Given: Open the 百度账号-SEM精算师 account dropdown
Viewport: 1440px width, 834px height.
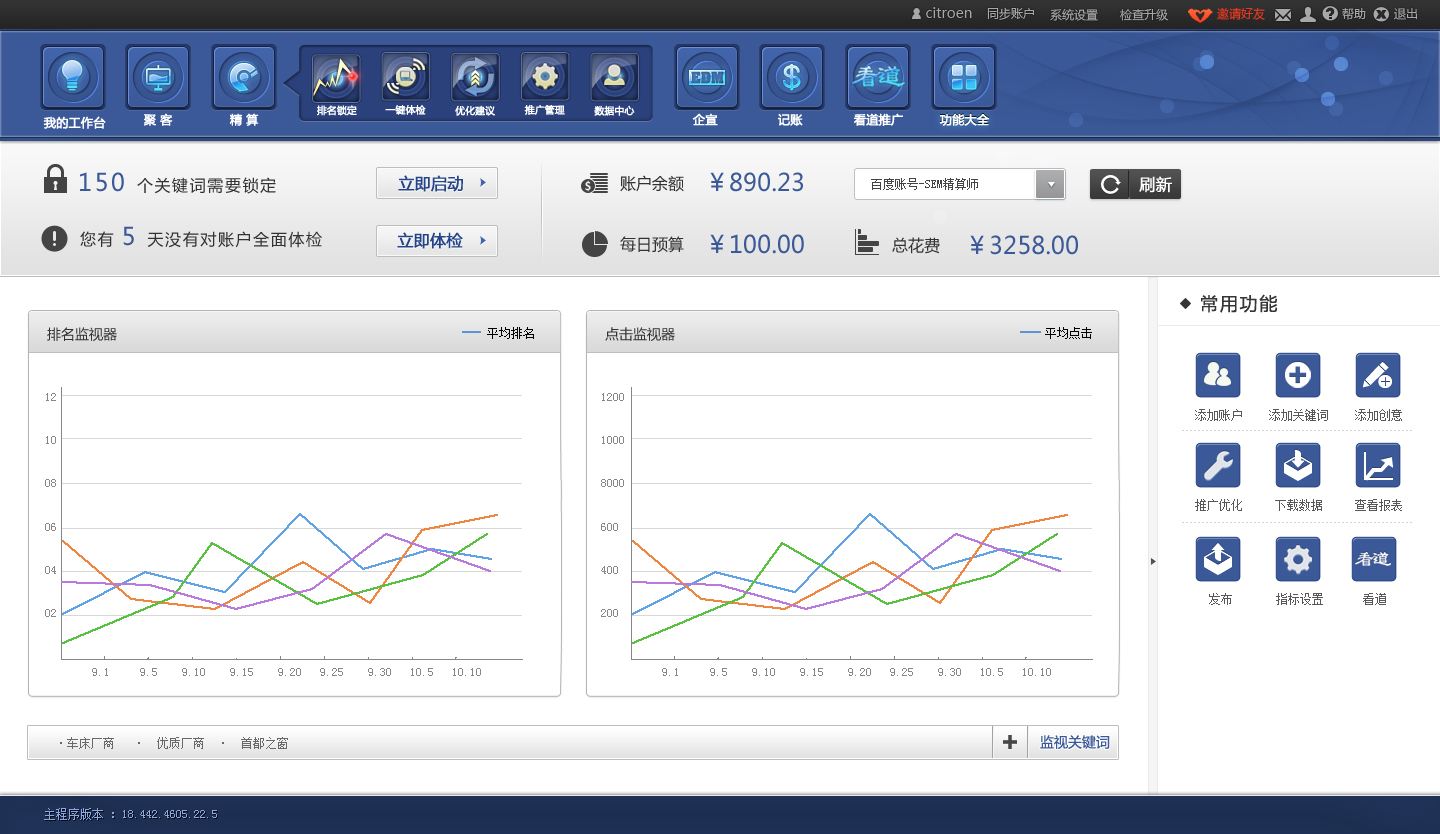Looking at the screenshot, I should point(959,184).
